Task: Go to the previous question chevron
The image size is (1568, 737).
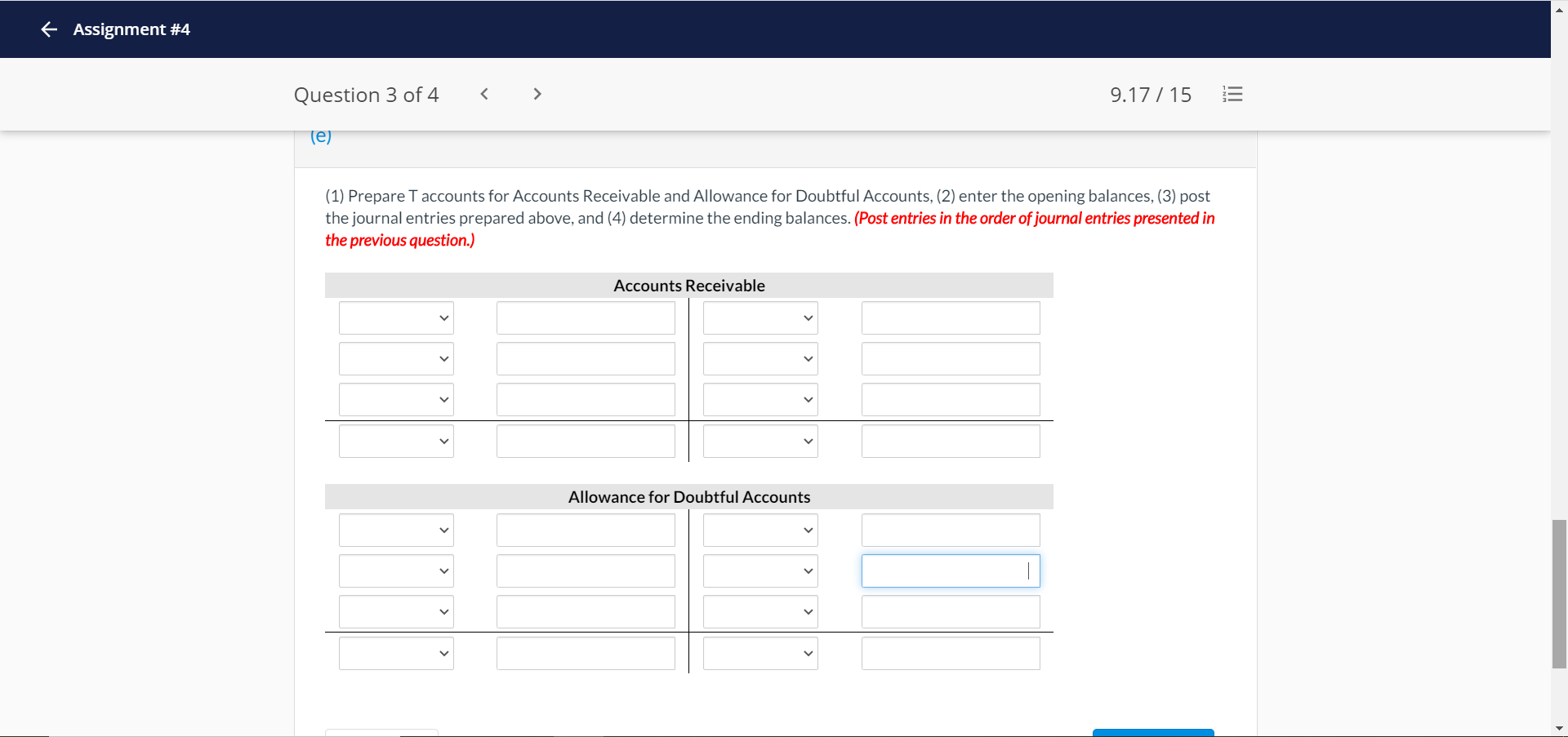Action: point(484,94)
